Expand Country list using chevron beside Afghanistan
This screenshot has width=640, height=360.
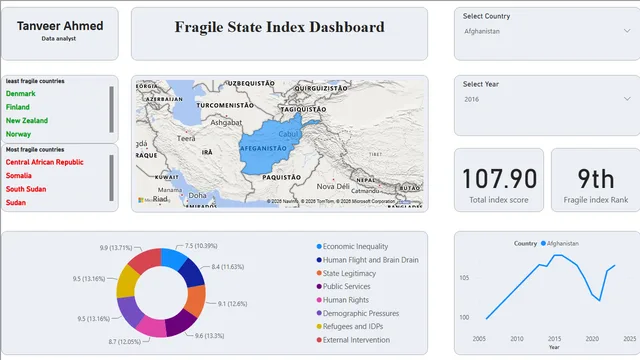pos(627,31)
